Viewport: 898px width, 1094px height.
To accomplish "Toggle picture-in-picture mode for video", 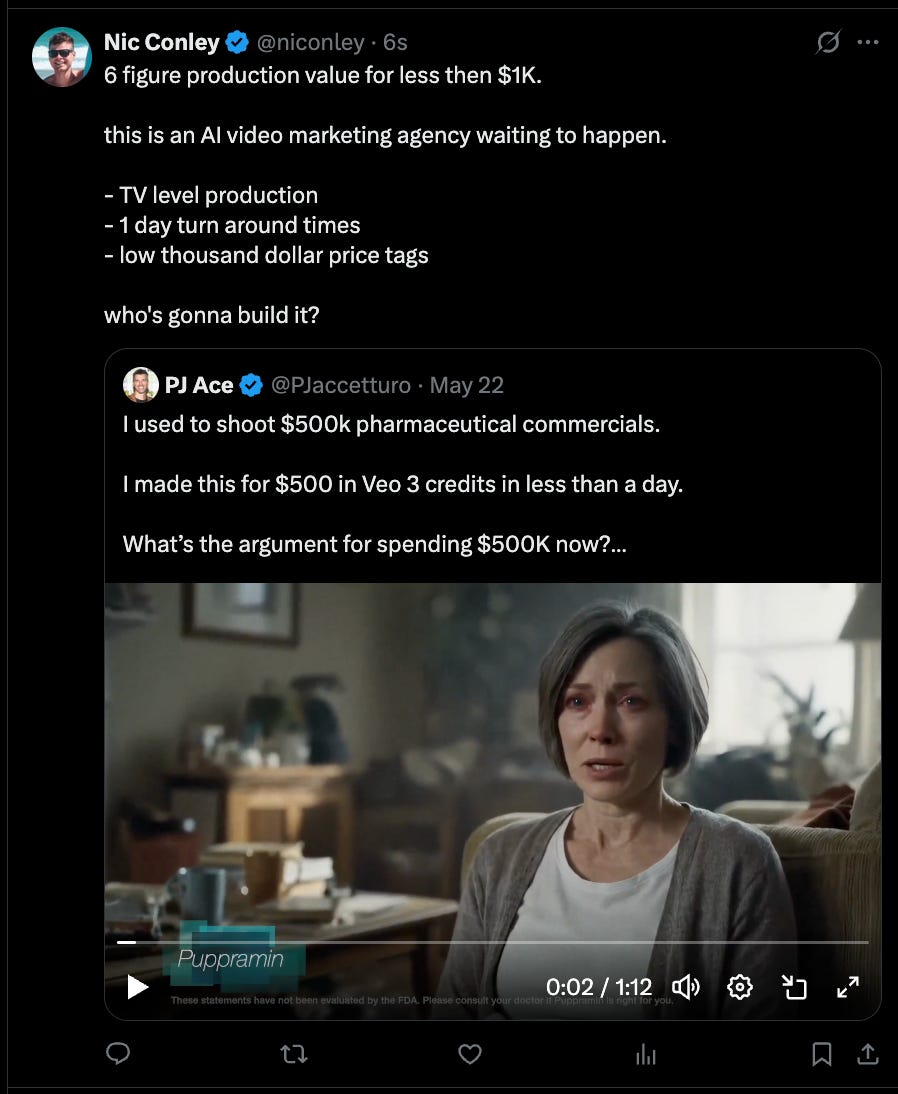I will [x=794, y=987].
